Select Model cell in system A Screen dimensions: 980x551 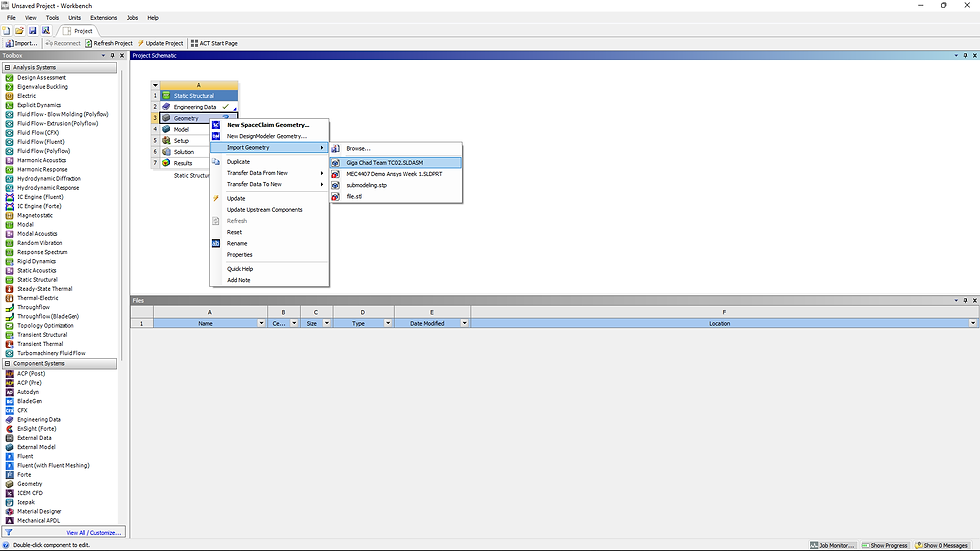[184, 129]
